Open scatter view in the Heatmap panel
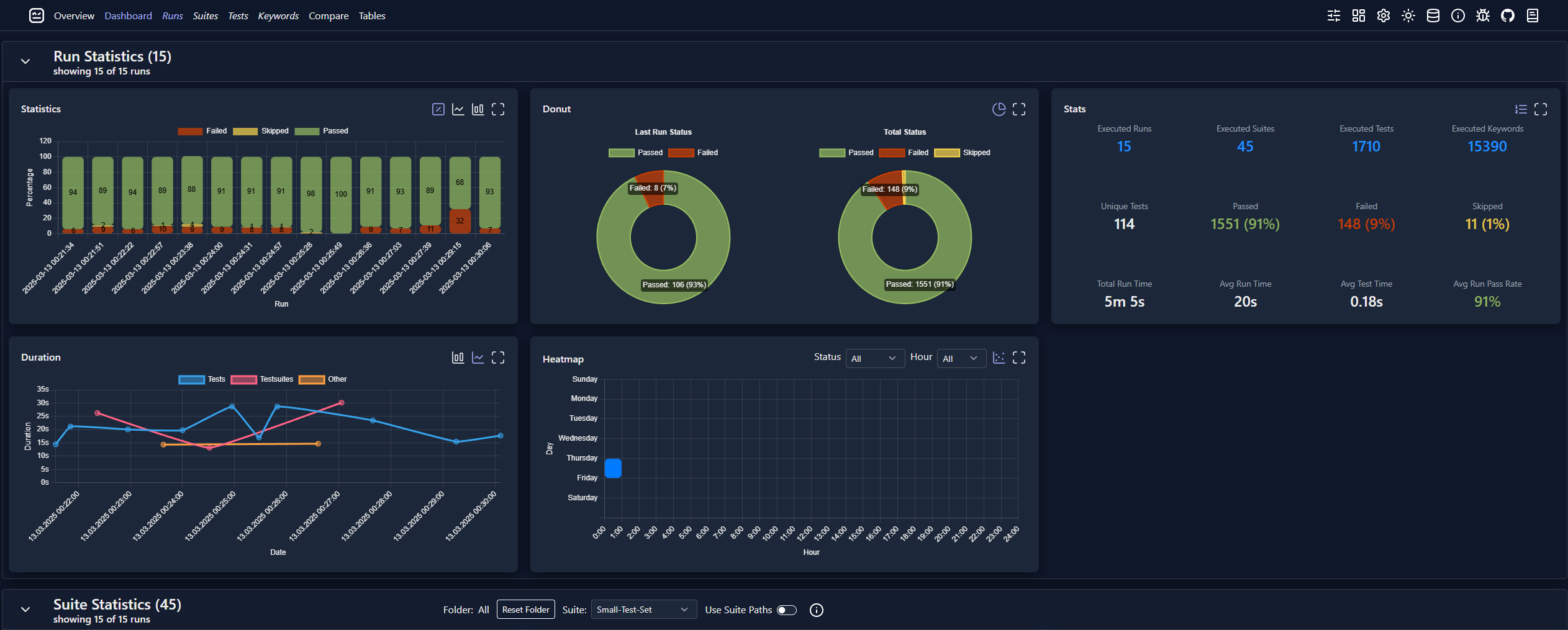This screenshot has height=630, width=1568. [x=999, y=357]
